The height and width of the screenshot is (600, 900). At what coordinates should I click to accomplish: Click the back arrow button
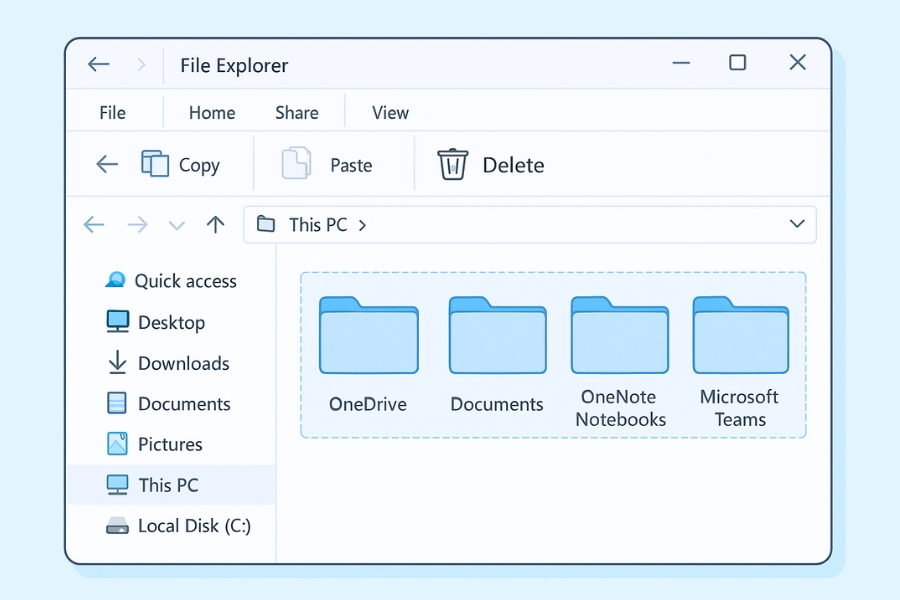[98, 63]
